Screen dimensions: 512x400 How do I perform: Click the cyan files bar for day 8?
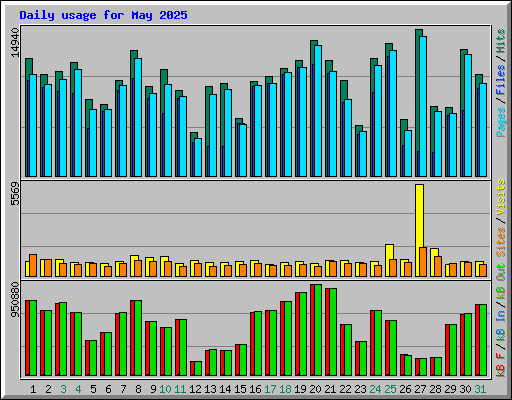tap(138, 117)
